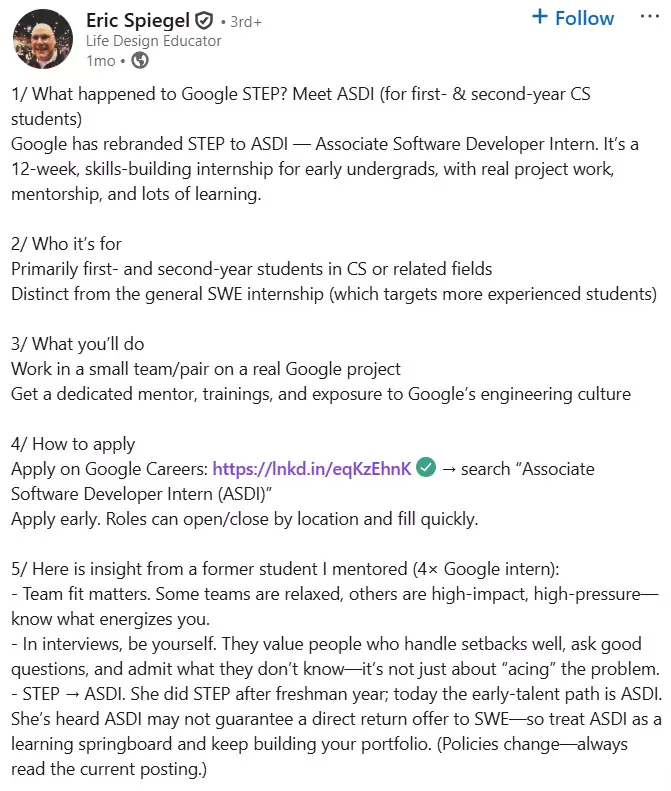The image size is (671, 791).
Task: Click the 1mo post timestamp
Action: 101,61
